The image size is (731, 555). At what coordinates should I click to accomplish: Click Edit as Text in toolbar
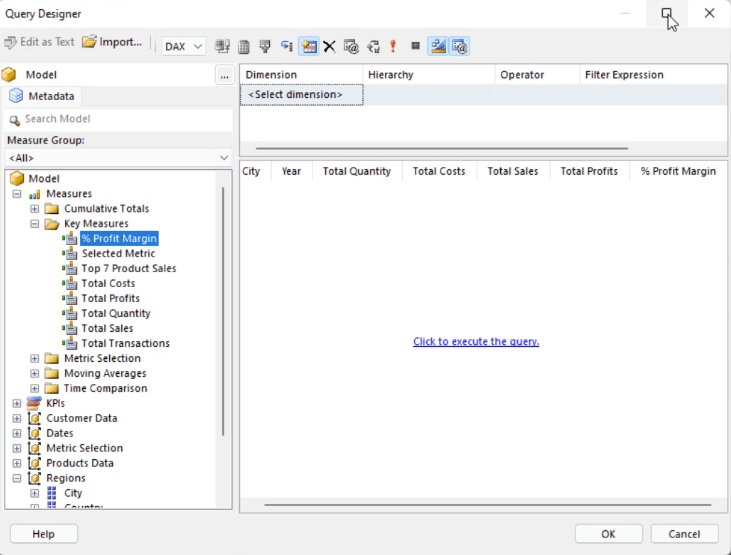pos(39,42)
